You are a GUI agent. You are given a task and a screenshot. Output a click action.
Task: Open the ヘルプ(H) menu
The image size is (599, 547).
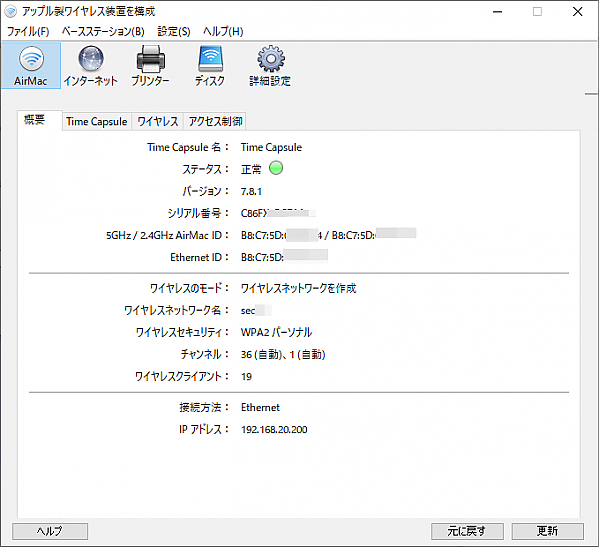tap(223, 31)
